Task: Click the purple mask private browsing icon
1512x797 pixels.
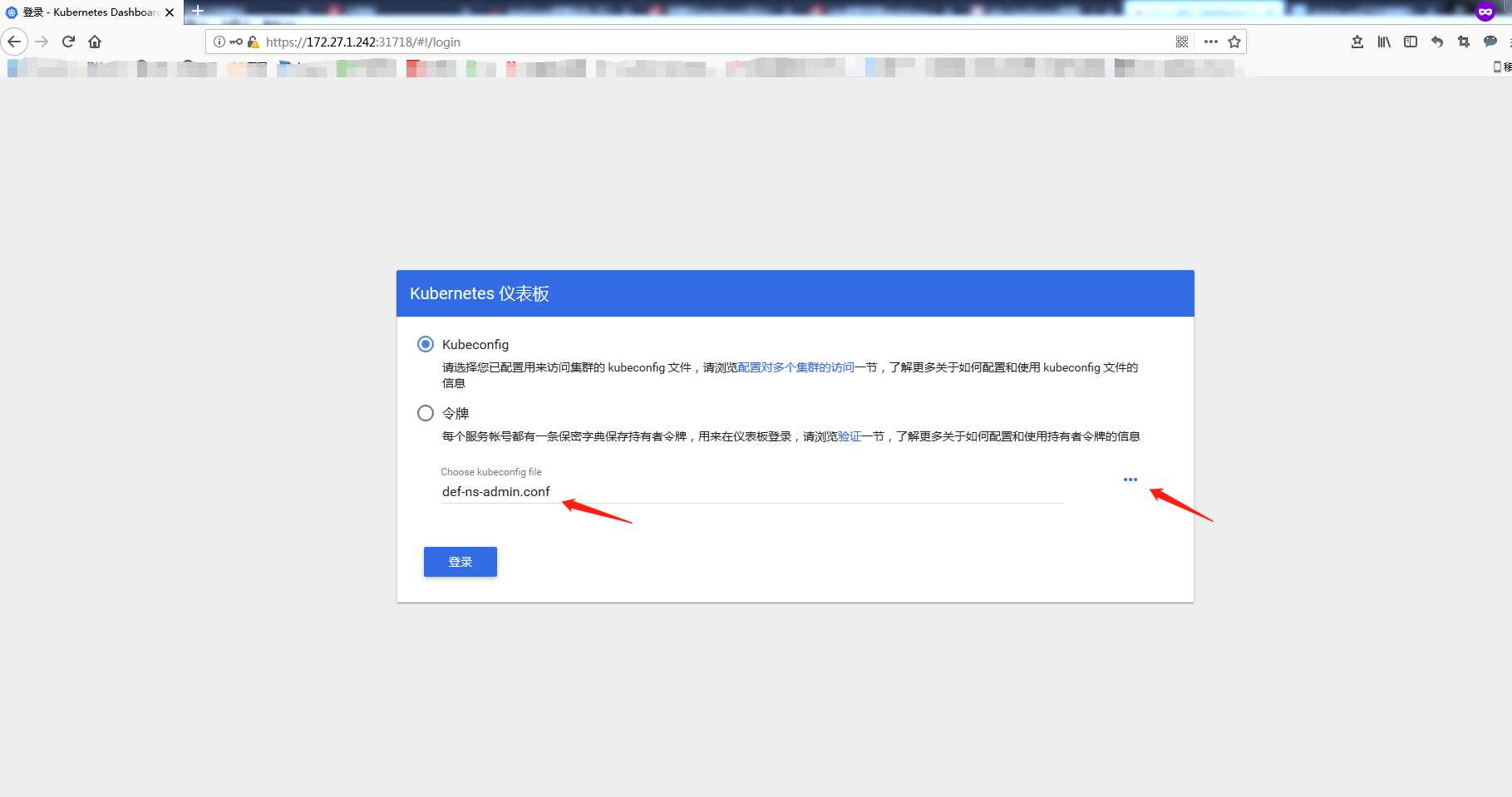Action: (1485, 12)
